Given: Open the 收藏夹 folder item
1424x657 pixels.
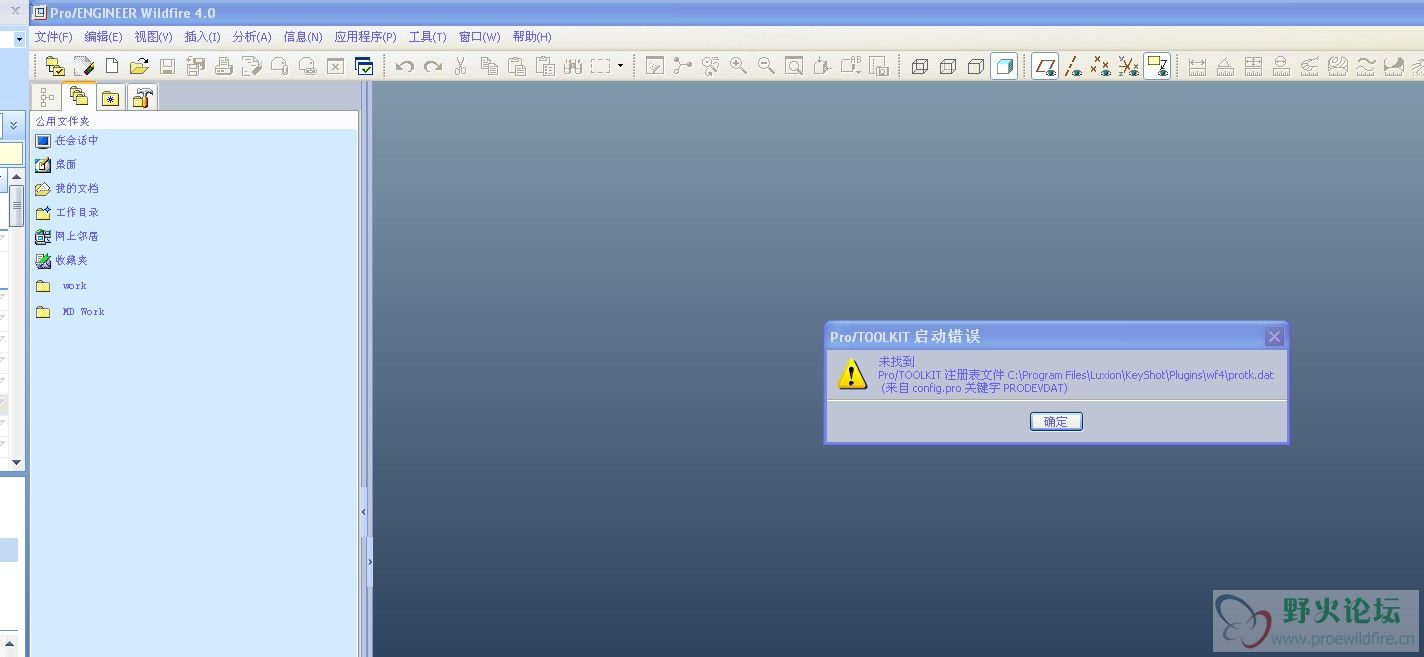Looking at the screenshot, I should [62, 261].
